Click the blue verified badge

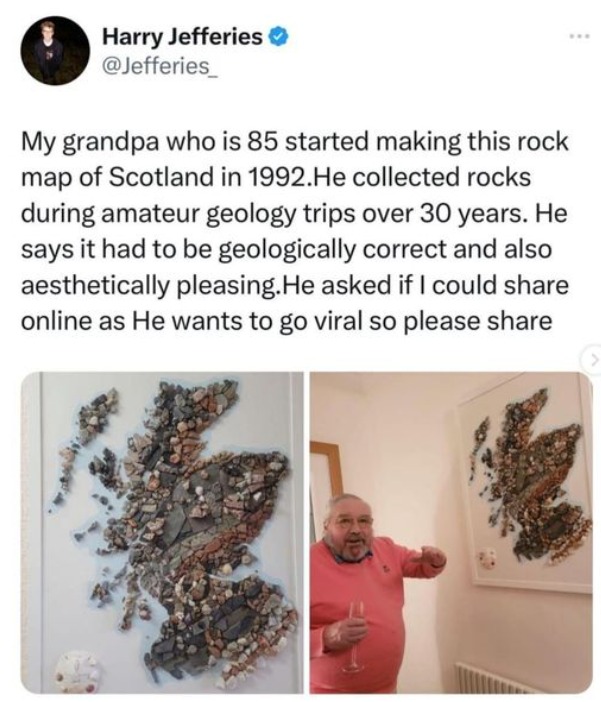(278, 37)
